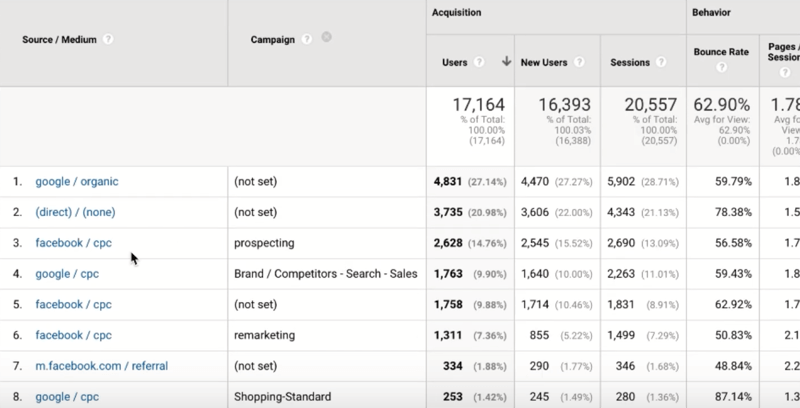Select users value 3,735 for direct traffic
800x408 pixels.
(x=448, y=212)
